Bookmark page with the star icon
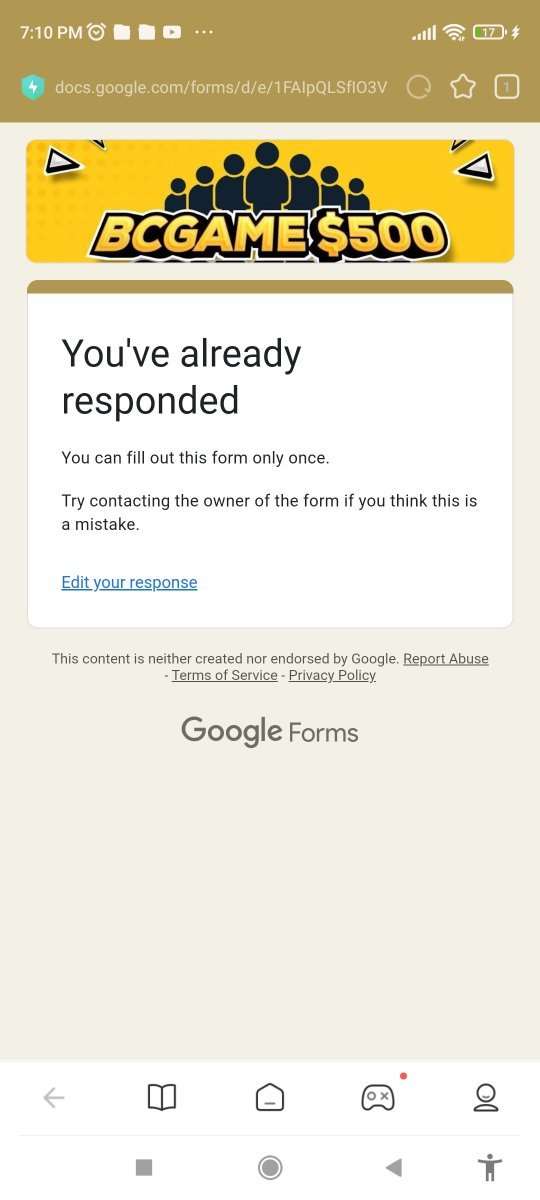540x1200 pixels. click(463, 88)
